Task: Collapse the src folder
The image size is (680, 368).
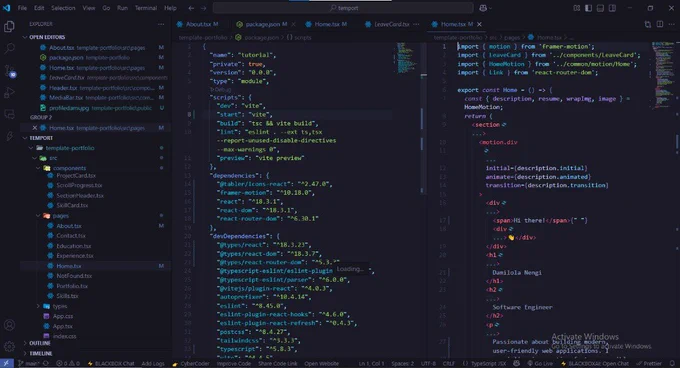Action: 53,158
